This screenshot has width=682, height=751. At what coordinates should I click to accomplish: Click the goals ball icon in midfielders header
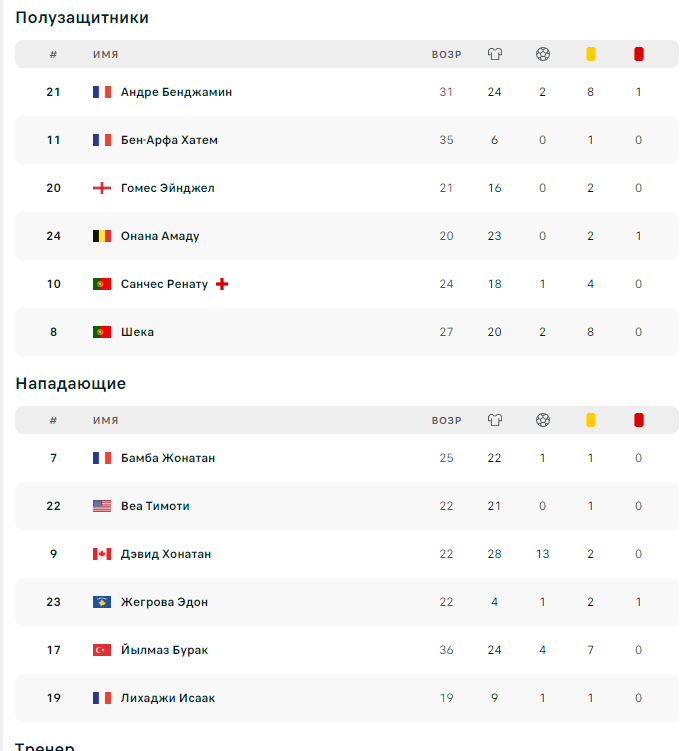pyautogui.click(x=542, y=54)
